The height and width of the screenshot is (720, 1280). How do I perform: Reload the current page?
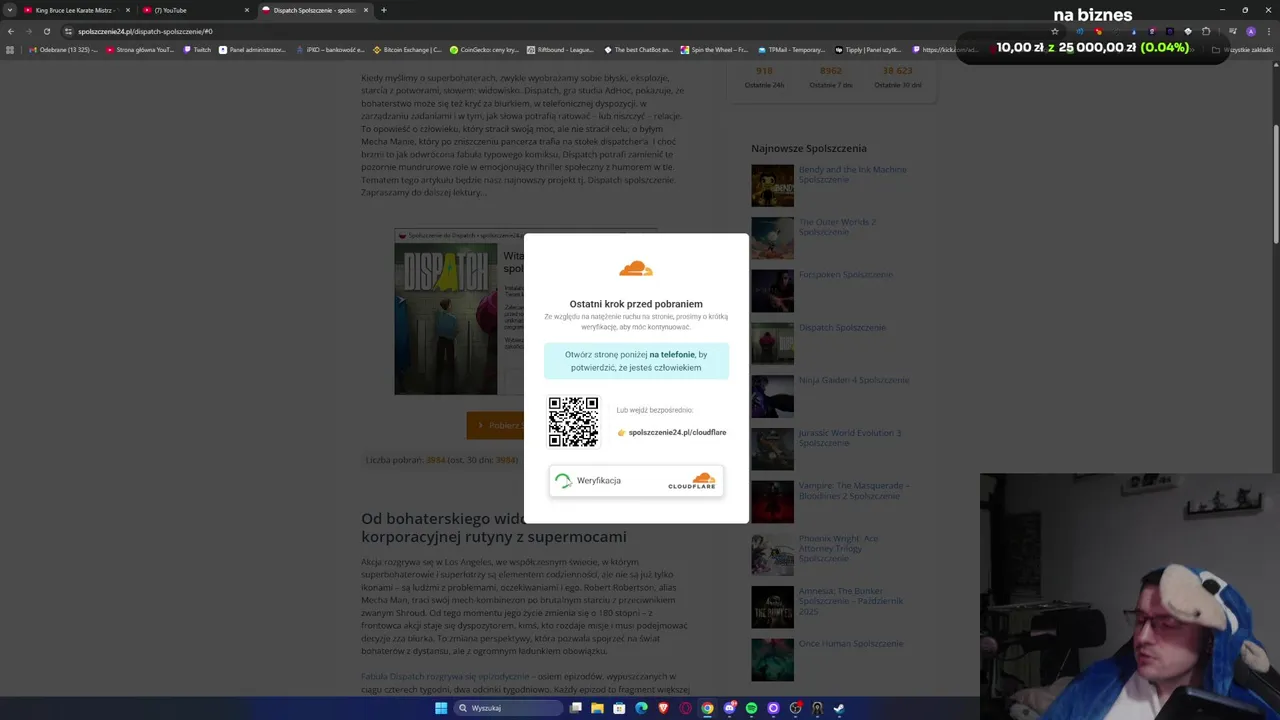click(46, 31)
